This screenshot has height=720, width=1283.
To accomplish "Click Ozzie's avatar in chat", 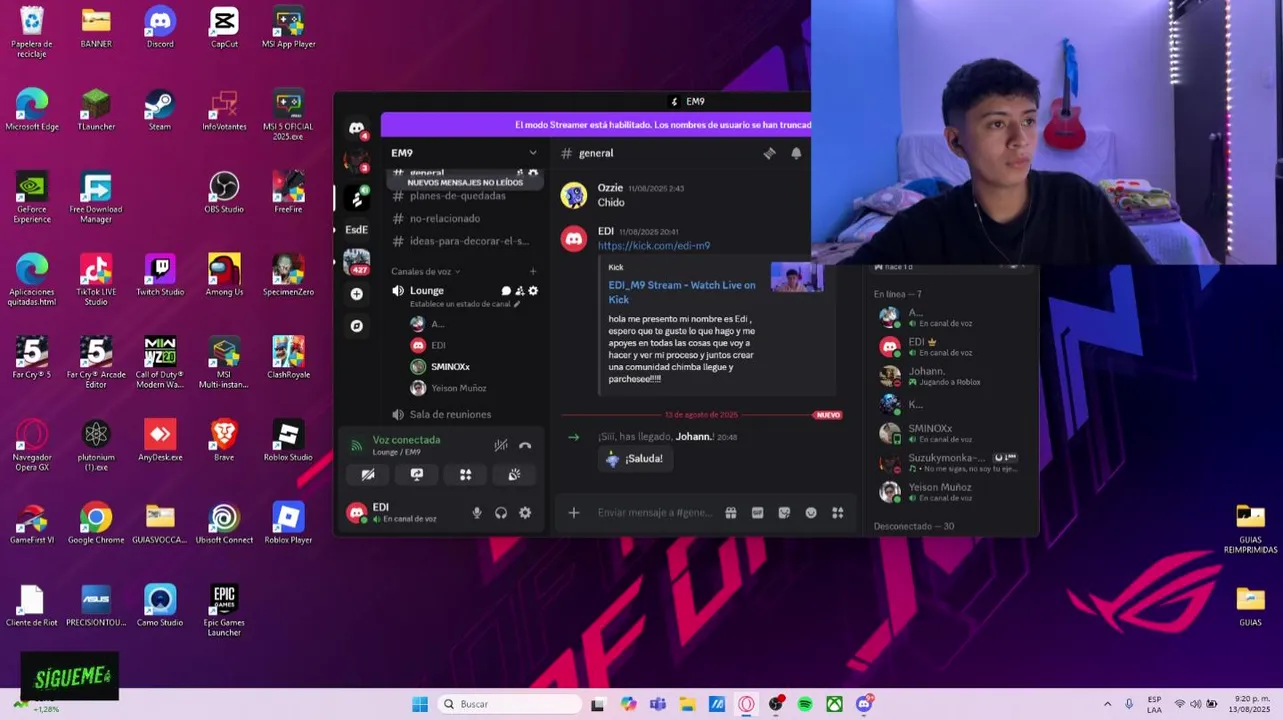I will click(x=574, y=195).
